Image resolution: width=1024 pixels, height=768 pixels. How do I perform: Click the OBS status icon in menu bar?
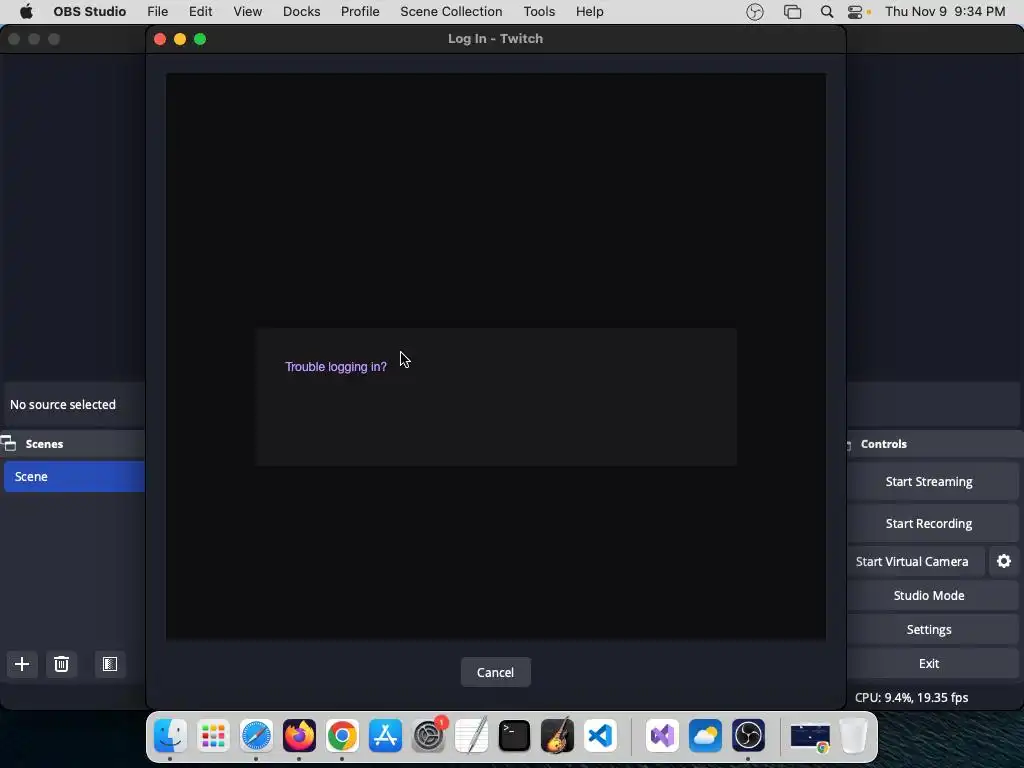coord(754,12)
